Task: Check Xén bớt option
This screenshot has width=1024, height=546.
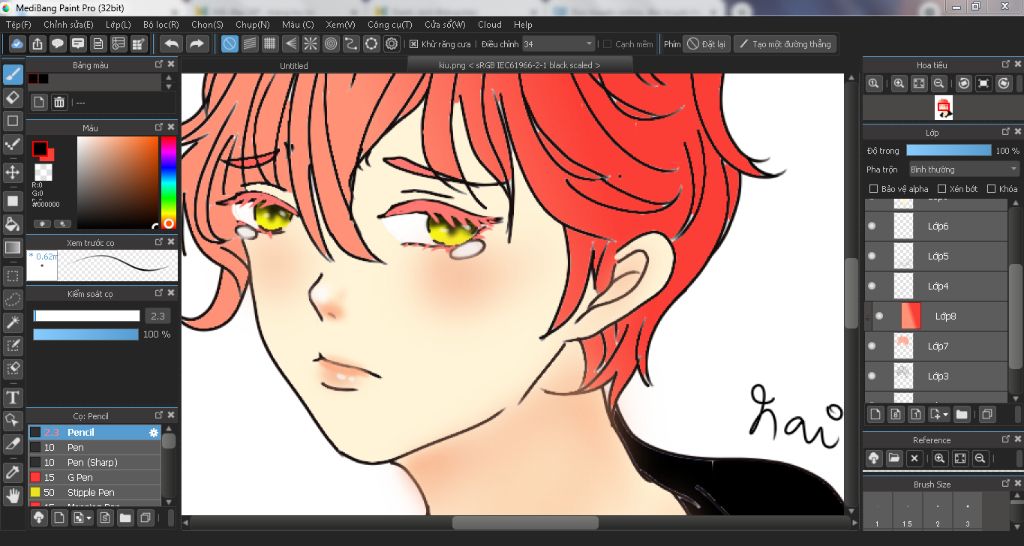Action: click(942, 189)
